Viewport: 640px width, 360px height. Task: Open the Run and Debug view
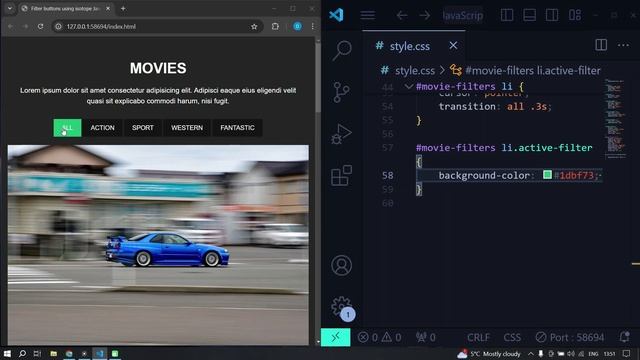[x=341, y=134]
